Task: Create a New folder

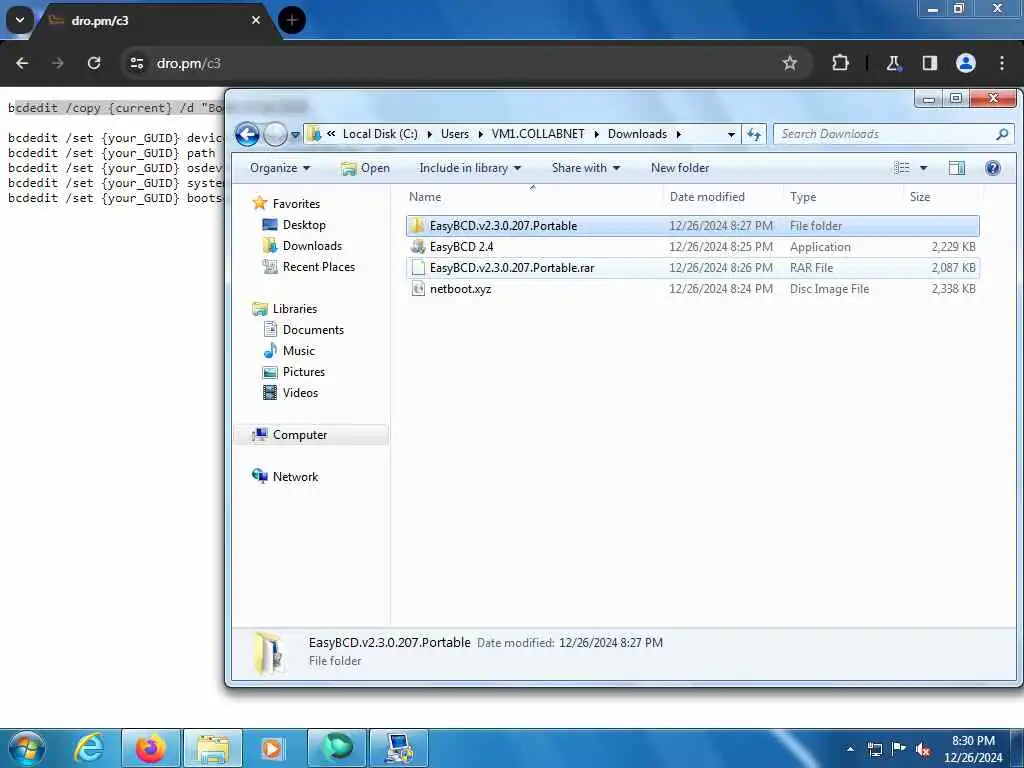Action: [x=680, y=168]
